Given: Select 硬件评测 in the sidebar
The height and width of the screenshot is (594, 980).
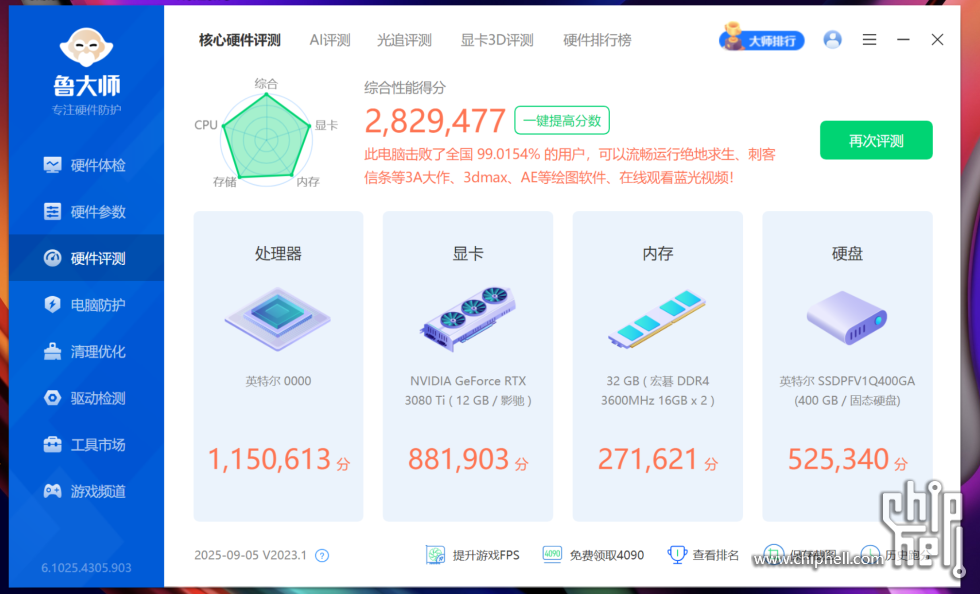Looking at the screenshot, I should (x=86, y=258).
